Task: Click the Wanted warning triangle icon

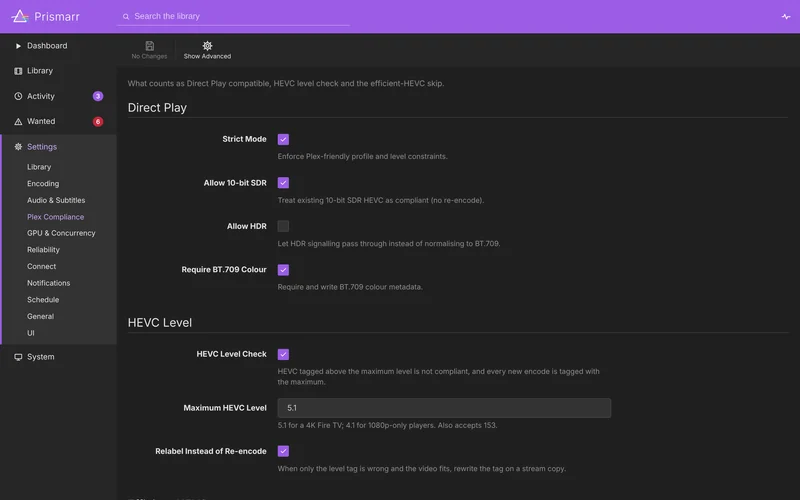Action: (x=18, y=121)
